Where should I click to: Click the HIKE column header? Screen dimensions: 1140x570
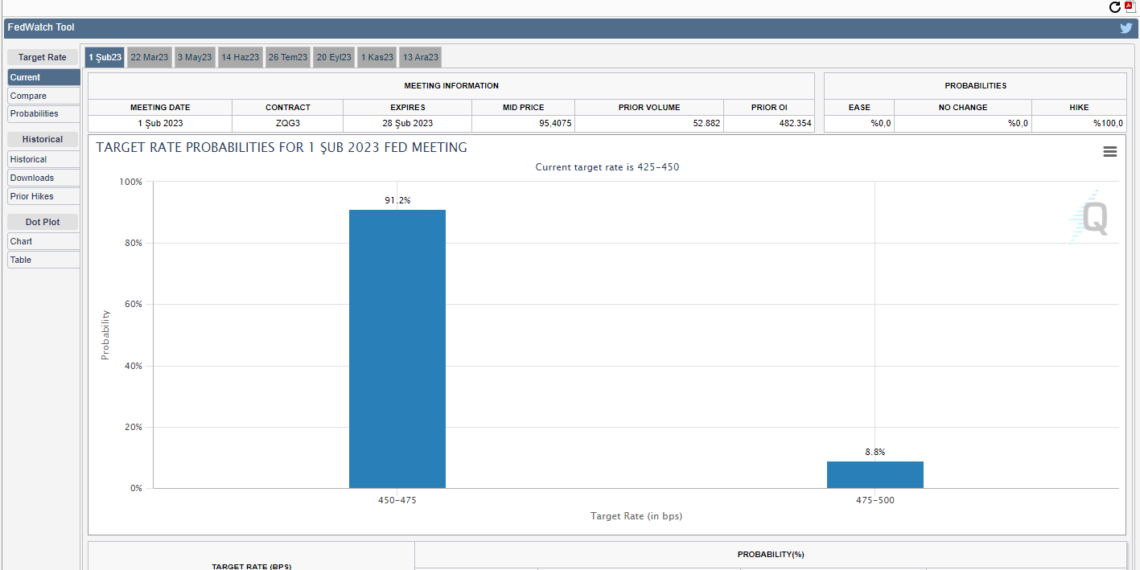click(x=1078, y=108)
